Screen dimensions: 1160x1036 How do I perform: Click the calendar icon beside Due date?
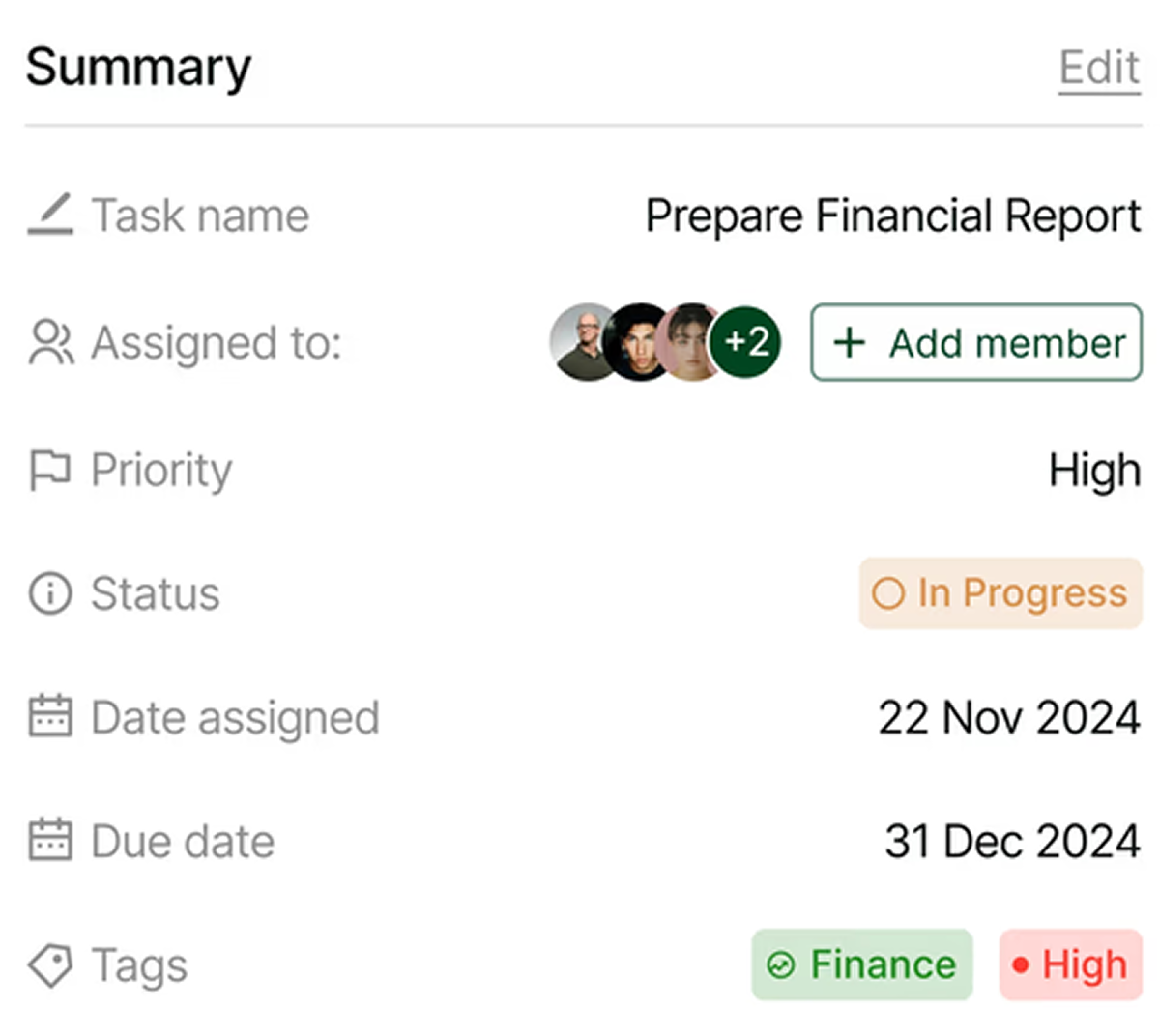(50, 840)
